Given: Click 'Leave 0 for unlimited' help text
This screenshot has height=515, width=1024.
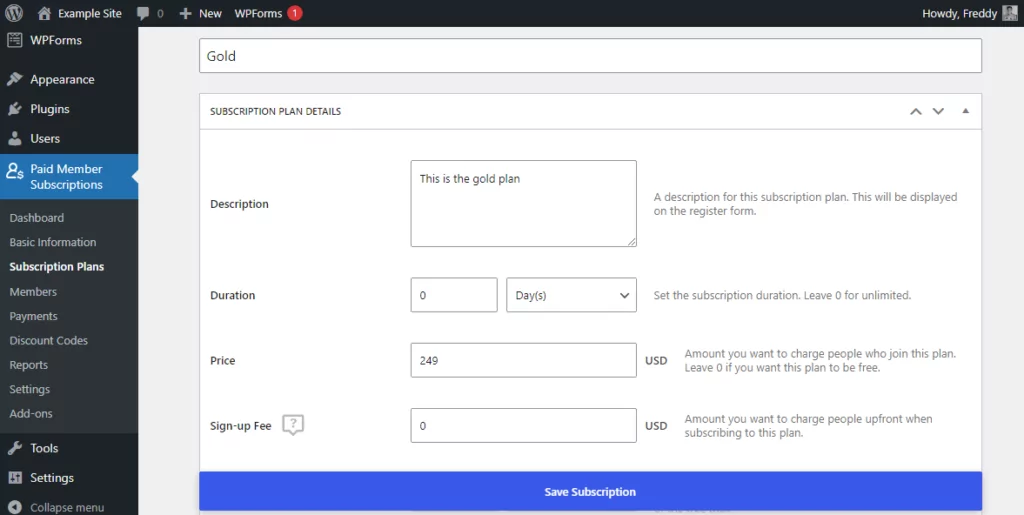Looking at the screenshot, I should point(857,295).
